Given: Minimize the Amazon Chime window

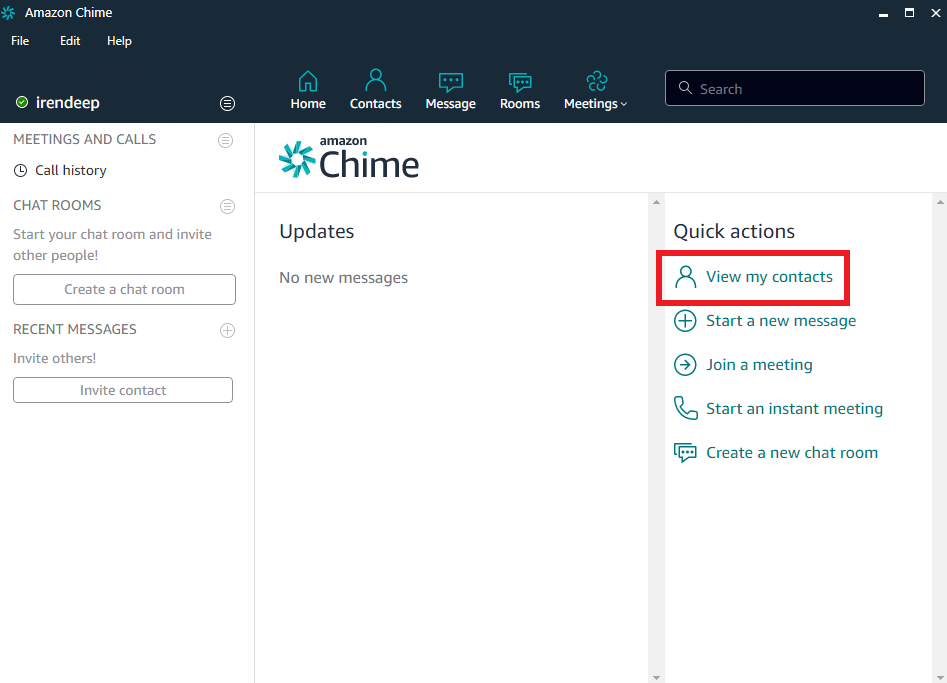Looking at the screenshot, I should pos(883,13).
